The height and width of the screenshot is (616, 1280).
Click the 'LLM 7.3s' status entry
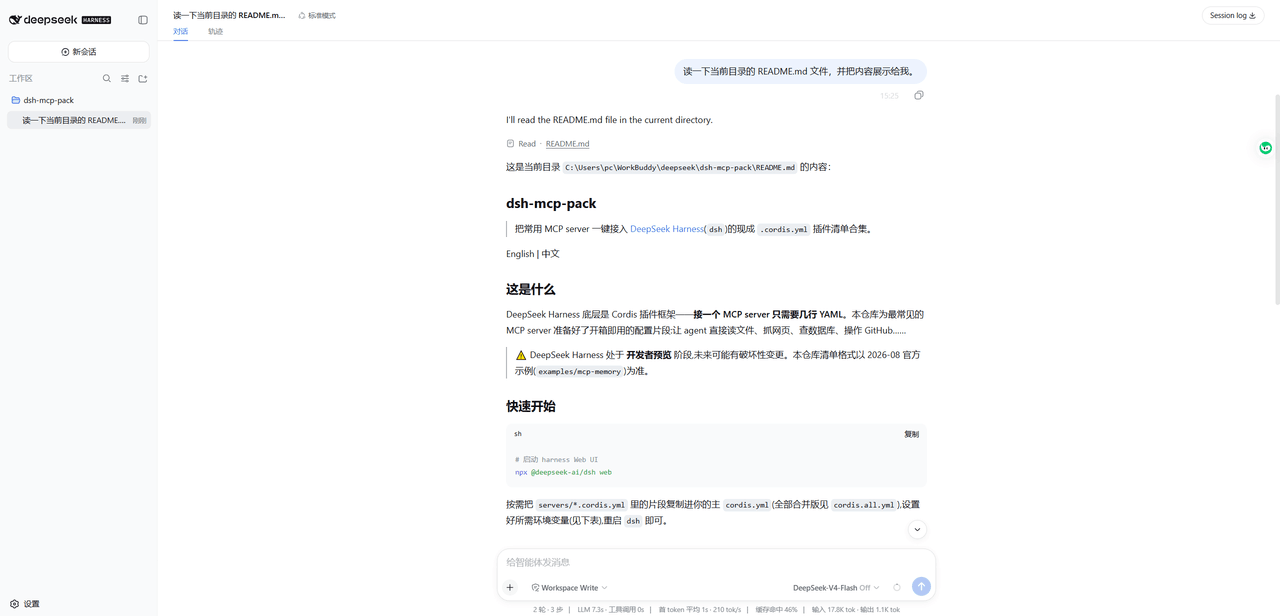pos(592,609)
